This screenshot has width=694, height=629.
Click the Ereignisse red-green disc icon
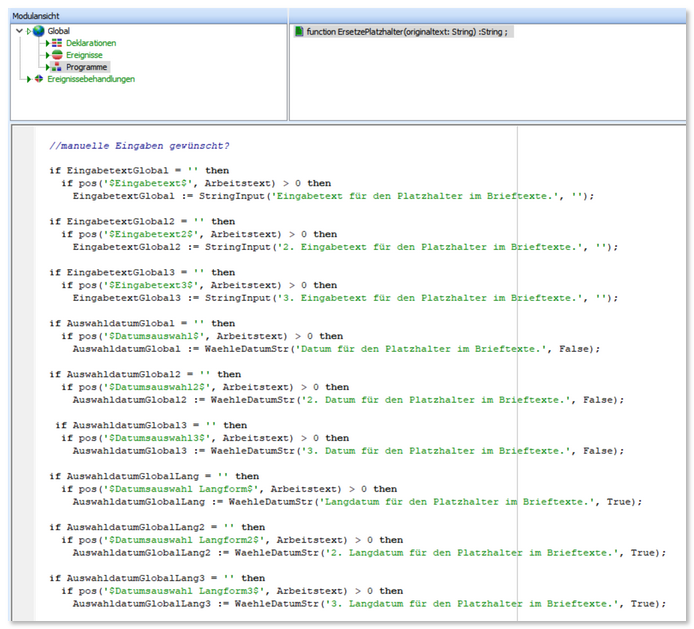(57, 55)
